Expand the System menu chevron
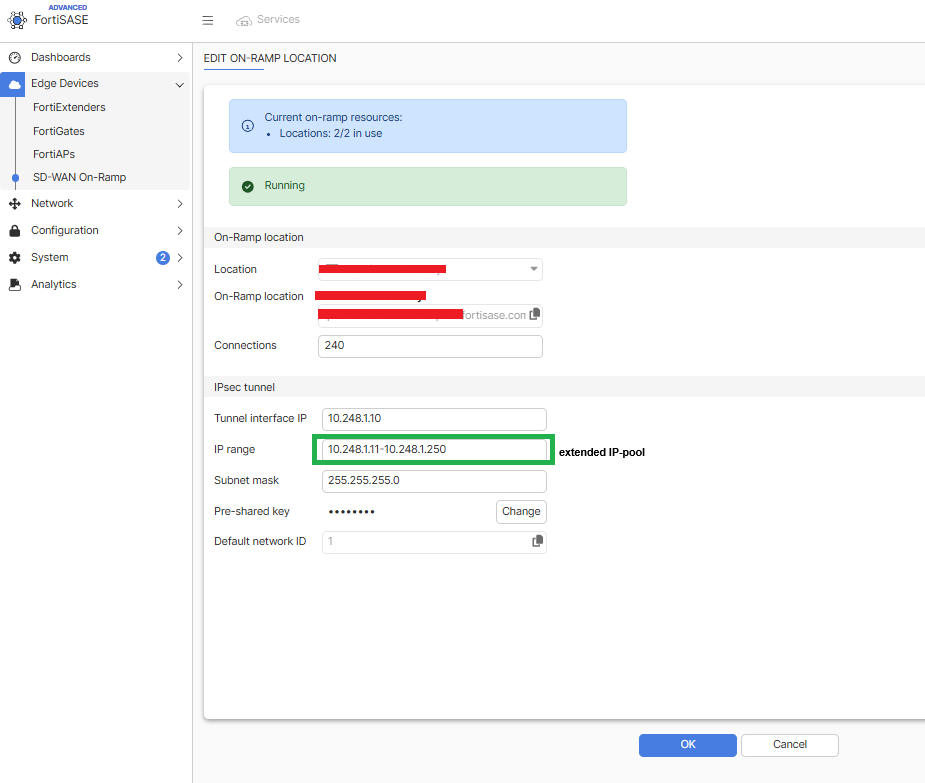The width and height of the screenshot is (925, 783). coord(180,258)
